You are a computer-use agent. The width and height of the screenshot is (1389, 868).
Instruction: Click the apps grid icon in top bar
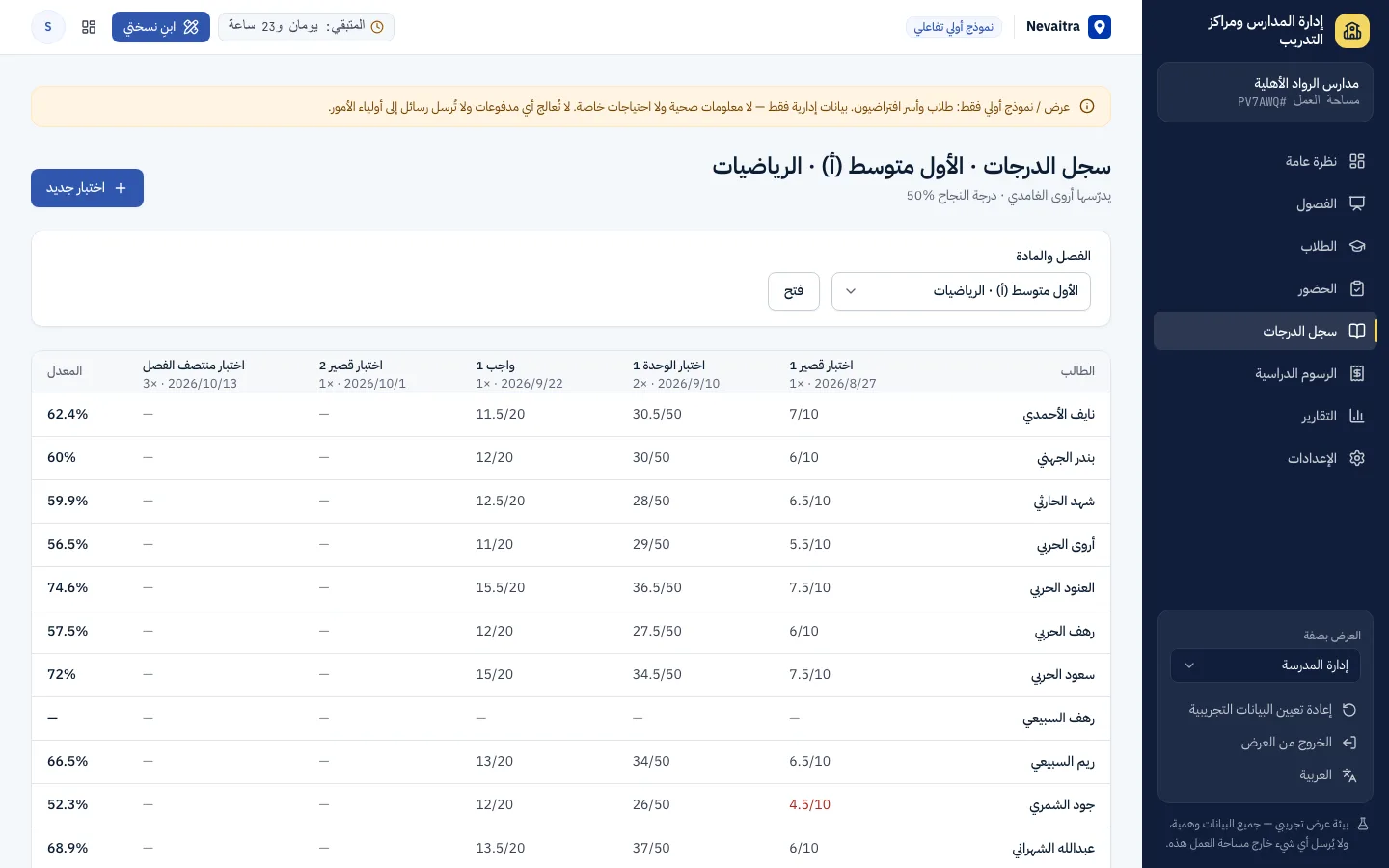(89, 27)
